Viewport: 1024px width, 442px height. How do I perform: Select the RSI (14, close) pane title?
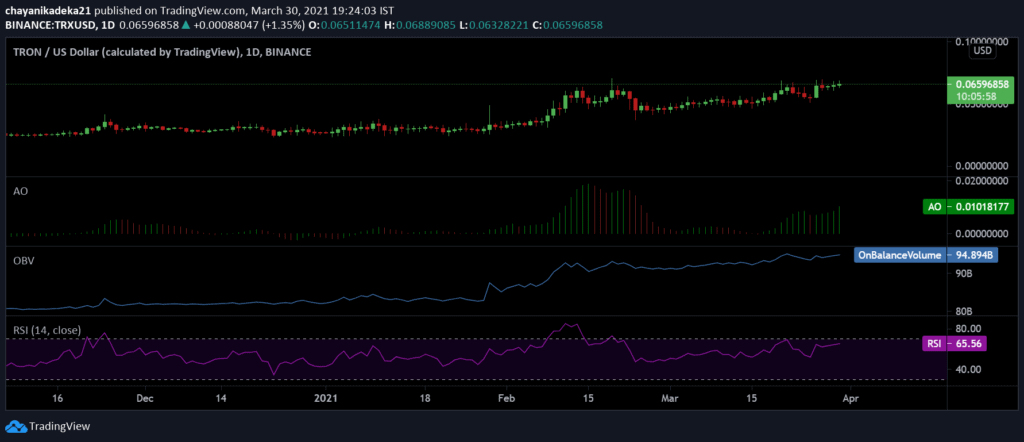click(x=47, y=330)
